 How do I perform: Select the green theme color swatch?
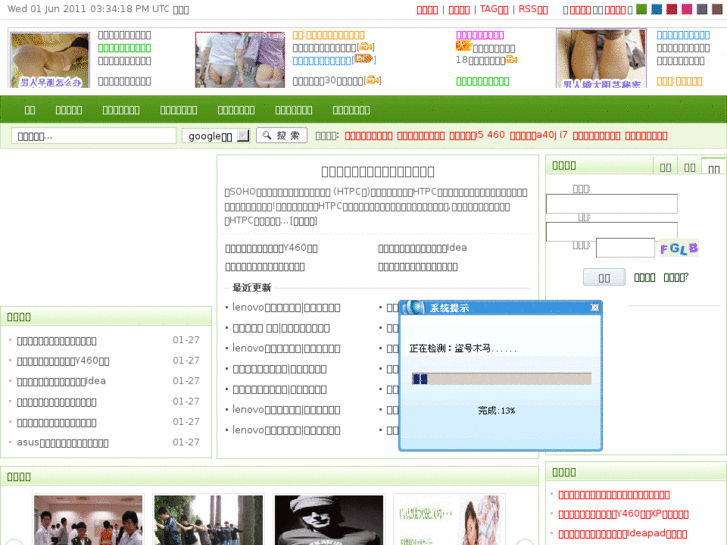pyautogui.click(x=641, y=10)
